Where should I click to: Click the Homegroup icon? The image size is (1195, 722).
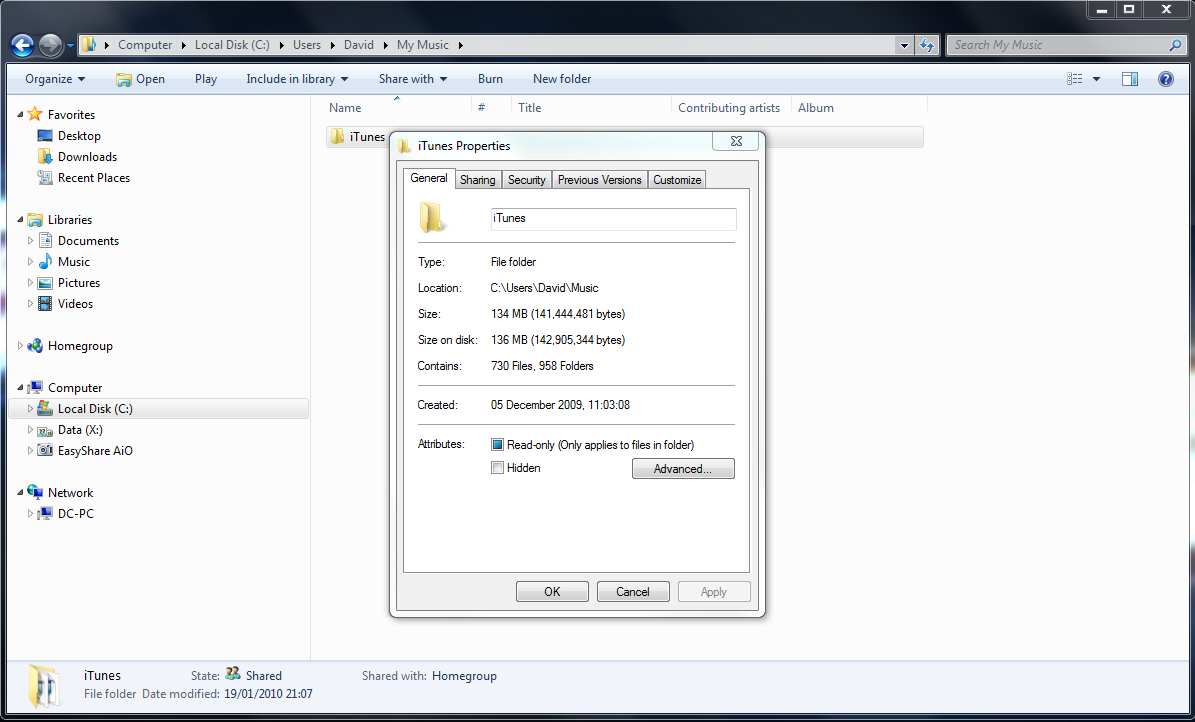(35, 345)
